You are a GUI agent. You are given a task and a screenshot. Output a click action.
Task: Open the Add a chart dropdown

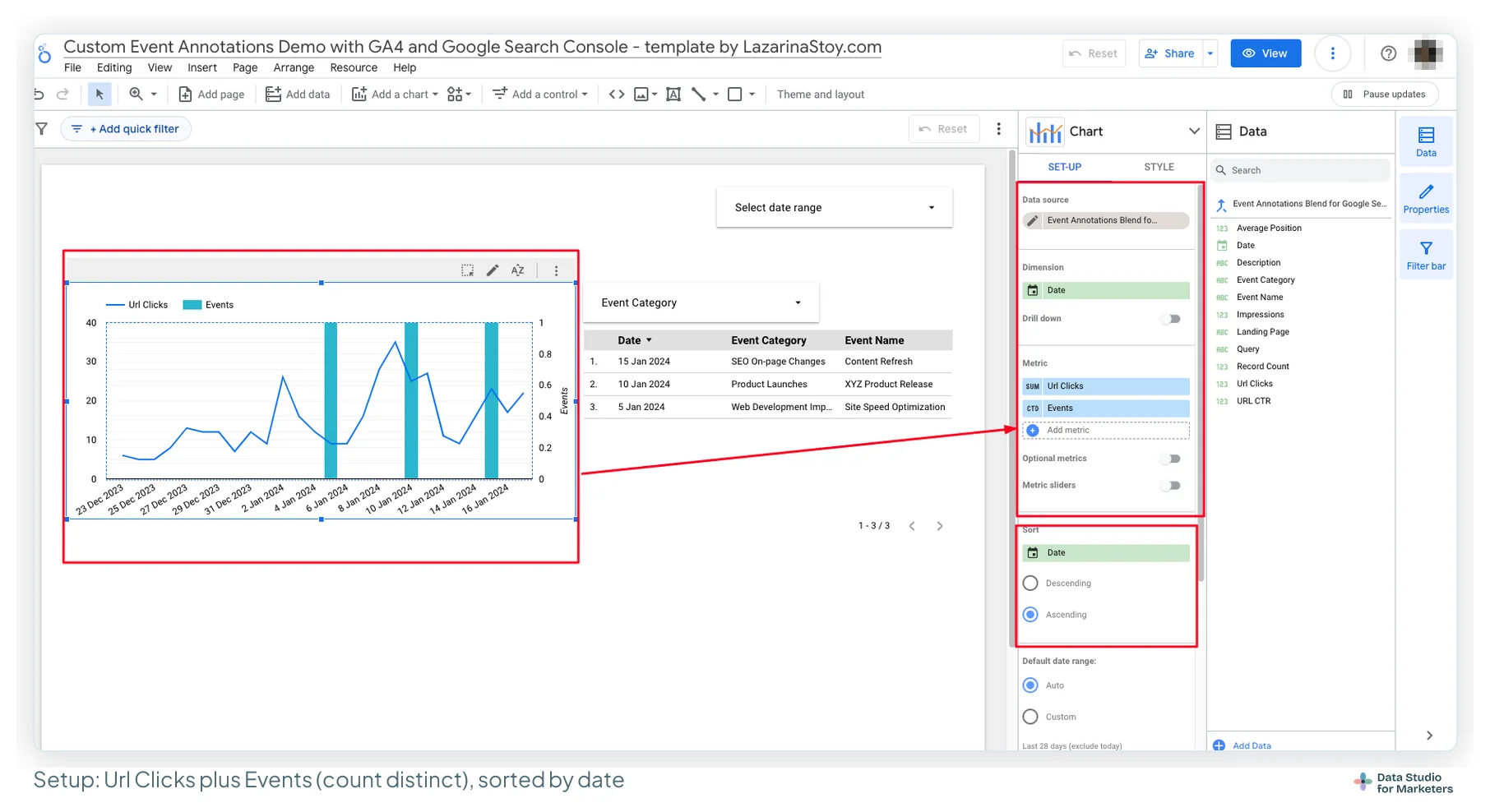(395, 95)
